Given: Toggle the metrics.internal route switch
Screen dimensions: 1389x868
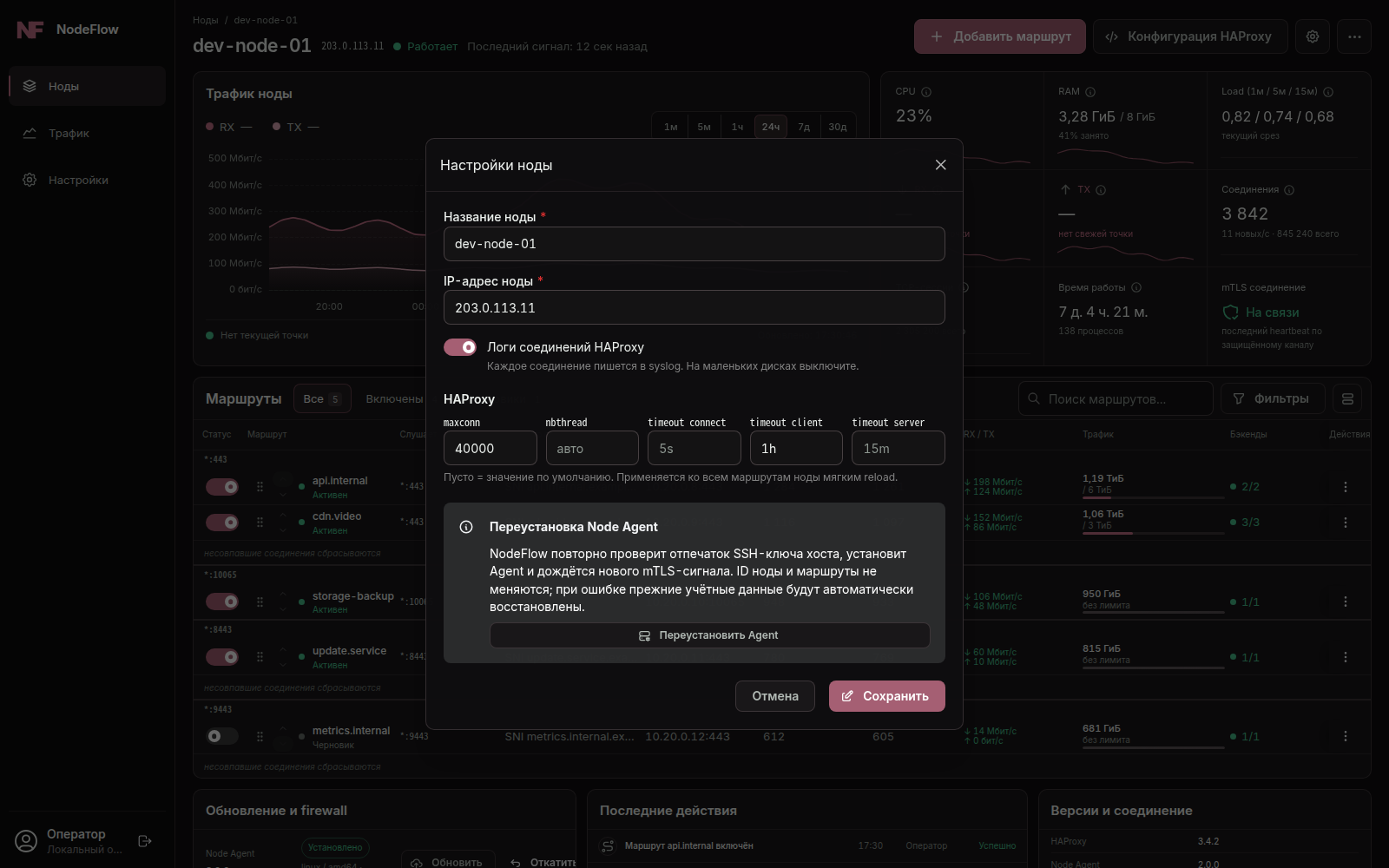Looking at the screenshot, I should pos(222,736).
